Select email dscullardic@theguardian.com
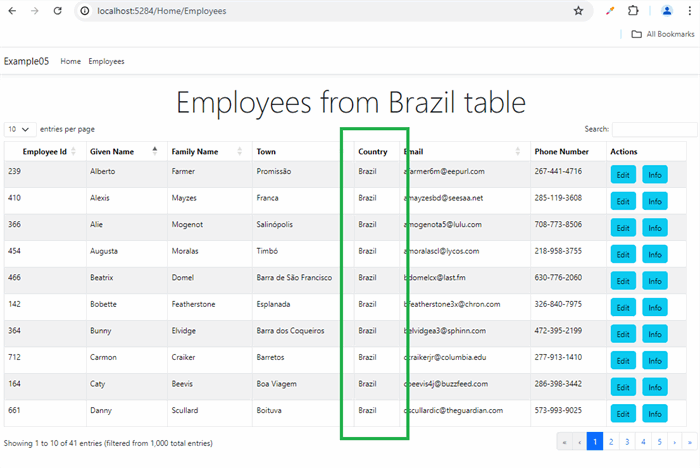 tap(453, 410)
